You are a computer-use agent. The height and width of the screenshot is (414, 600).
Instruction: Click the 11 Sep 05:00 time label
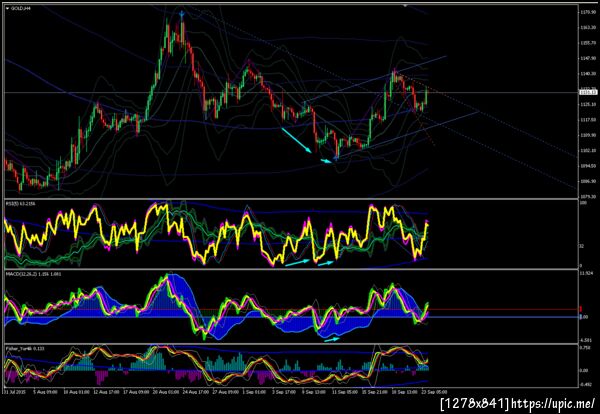pos(343,392)
